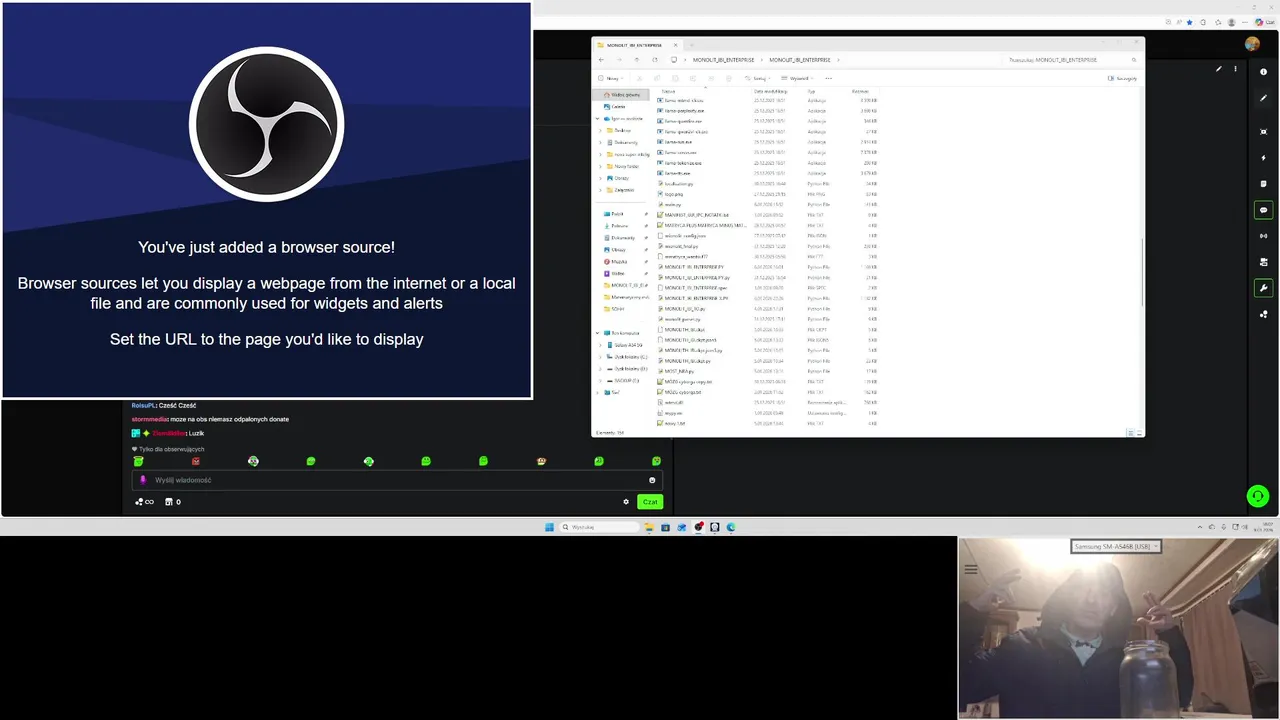Collapse the Ten komputer node
This screenshot has width=1280, height=720.
599,333
